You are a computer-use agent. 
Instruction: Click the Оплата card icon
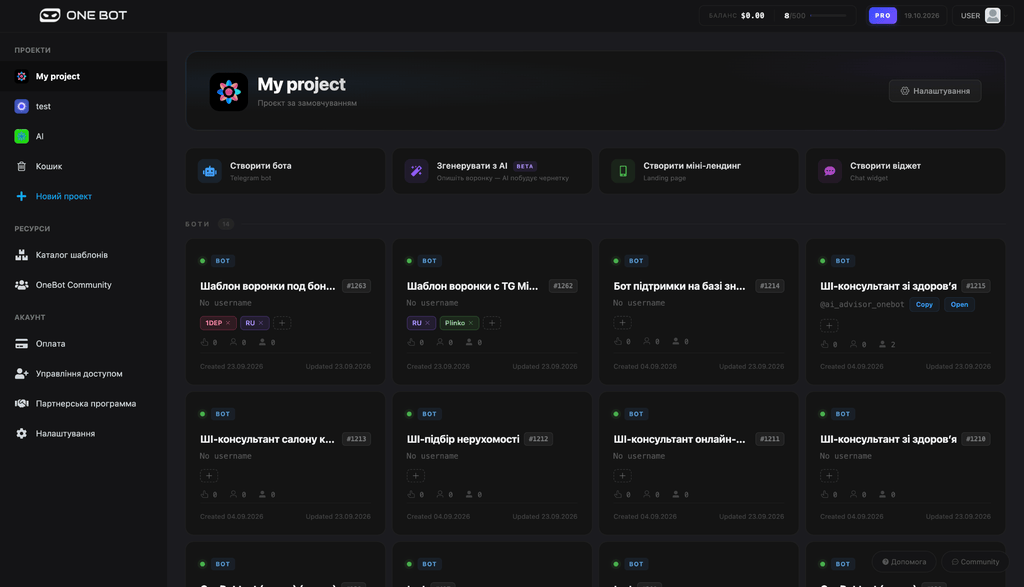tap(22, 344)
